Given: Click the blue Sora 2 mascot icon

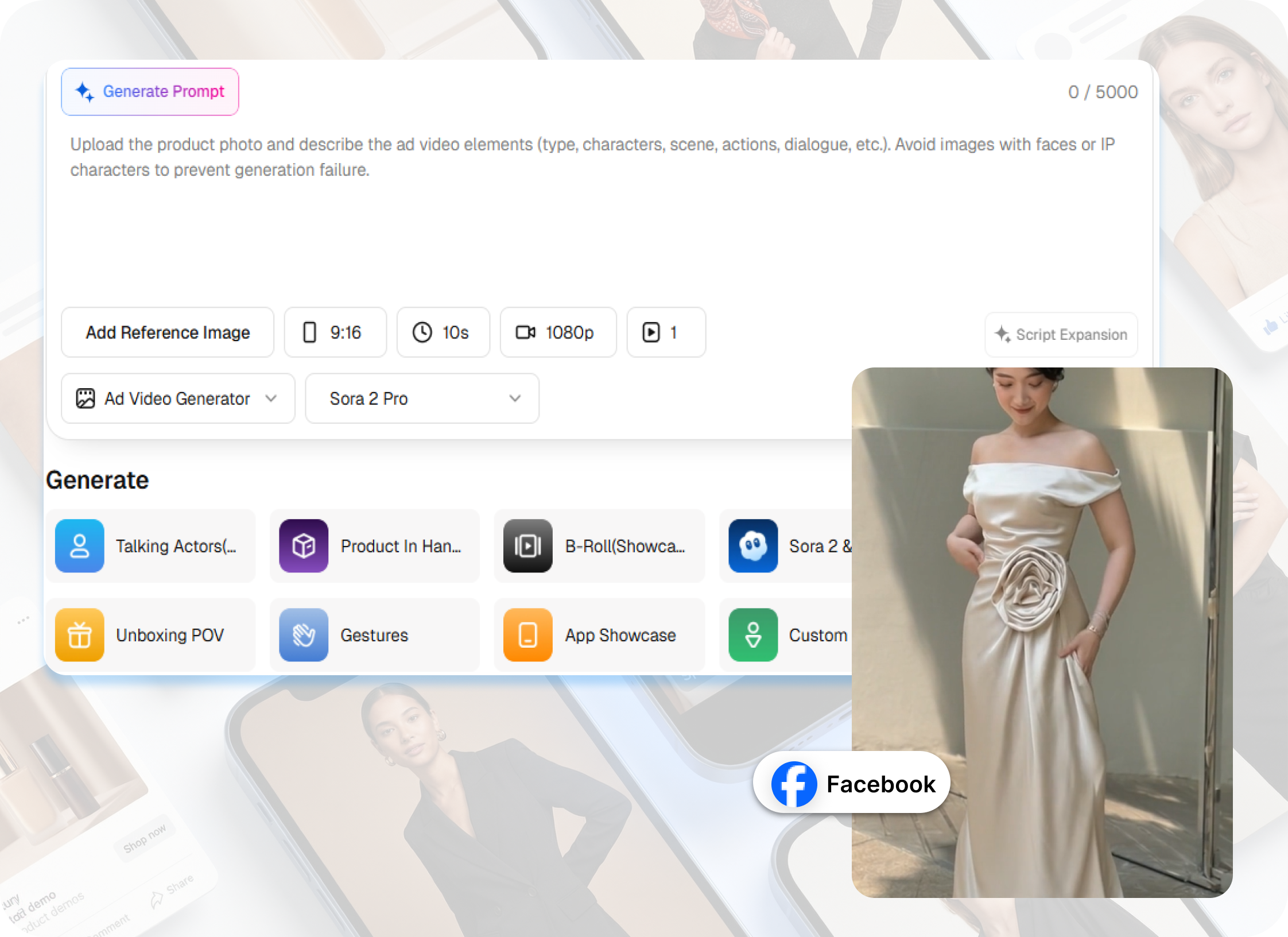Looking at the screenshot, I should 753,546.
